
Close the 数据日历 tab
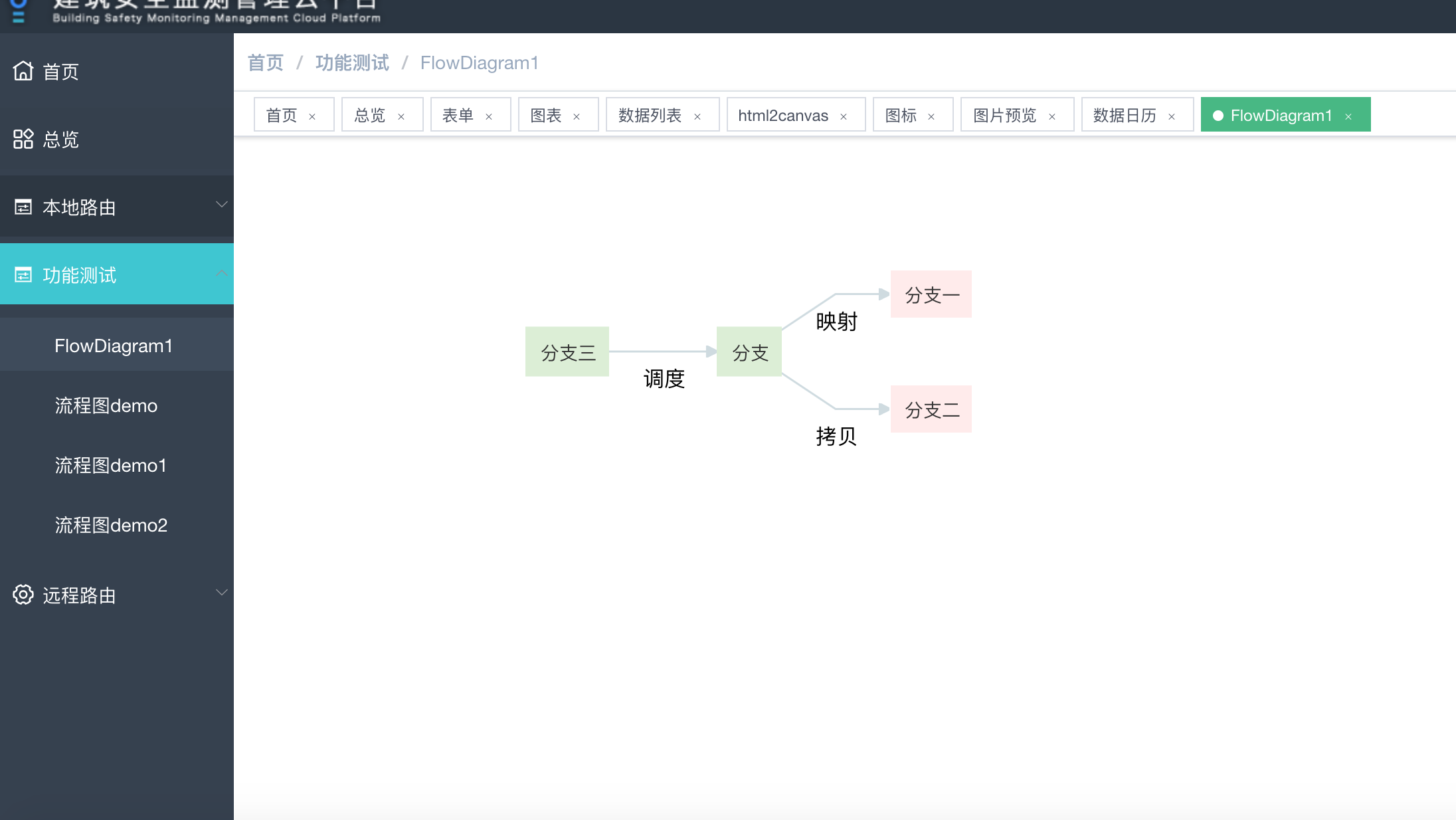tap(1172, 116)
